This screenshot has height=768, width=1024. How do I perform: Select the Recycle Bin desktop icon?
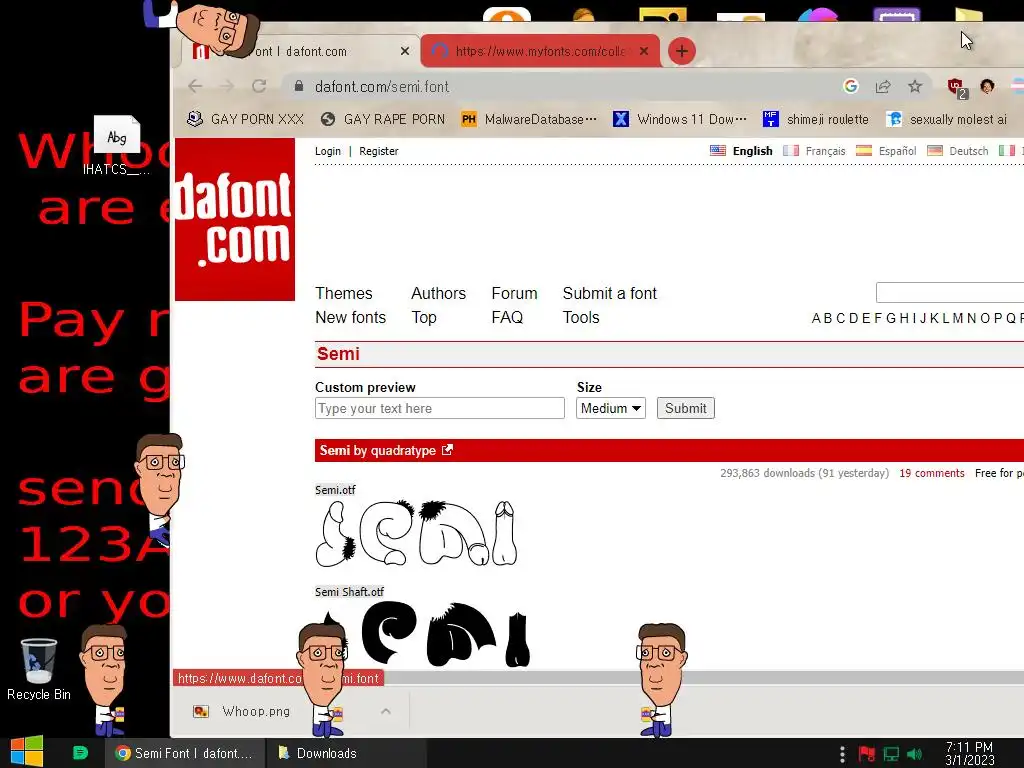[x=39, y=669]
